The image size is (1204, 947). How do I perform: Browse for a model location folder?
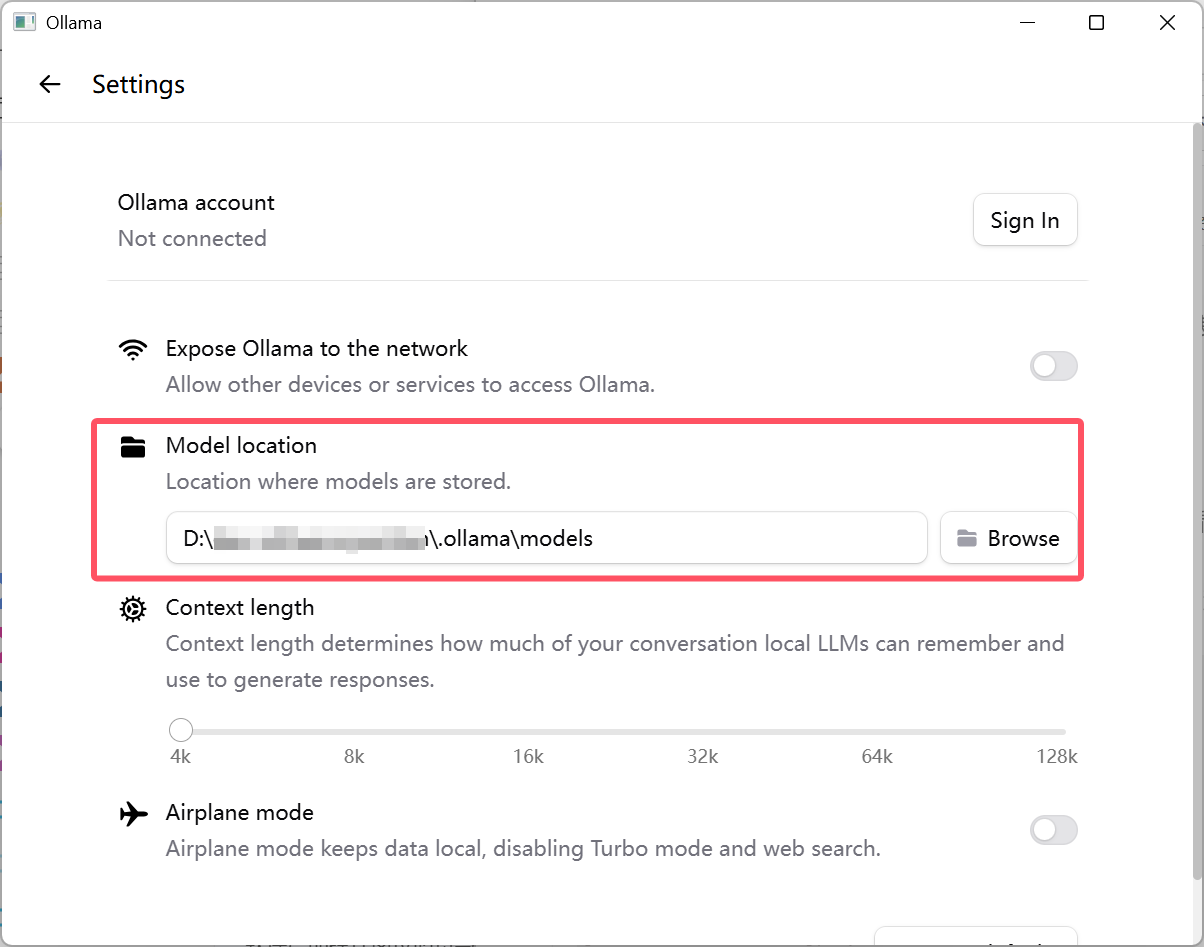pyautogui.click(x=1008, y=538)
